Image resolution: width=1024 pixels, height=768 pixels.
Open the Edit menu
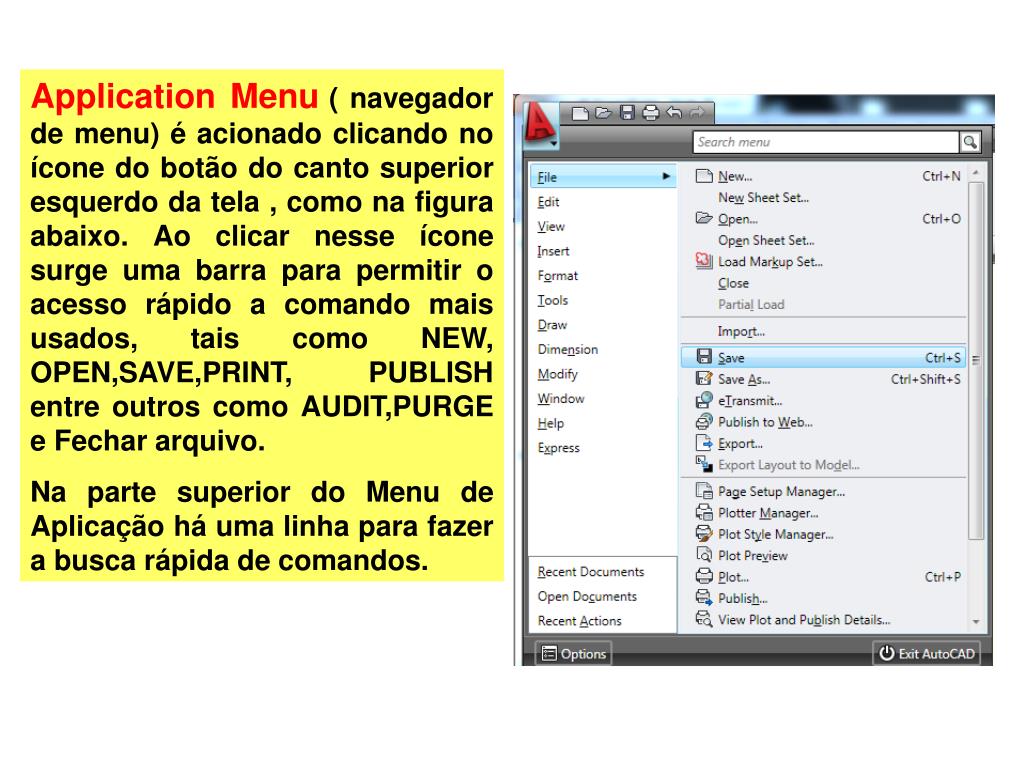click(x=548, y=202)
